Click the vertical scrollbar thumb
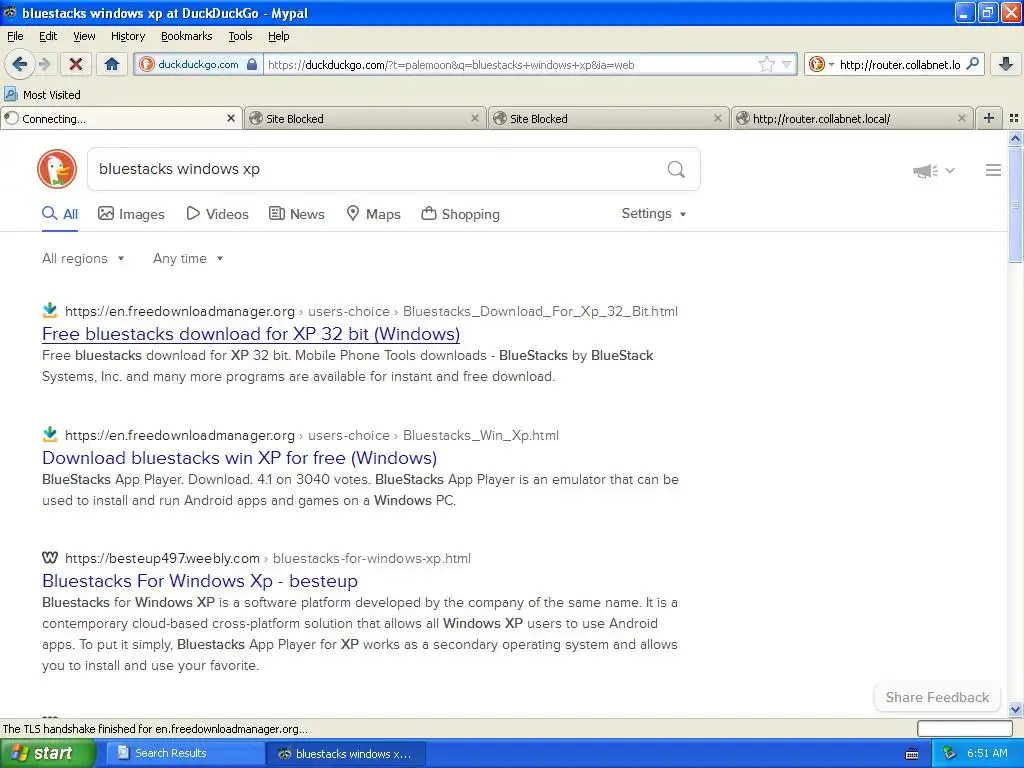This screenshot has width=1024, height=768. (x=1015, y=204)
